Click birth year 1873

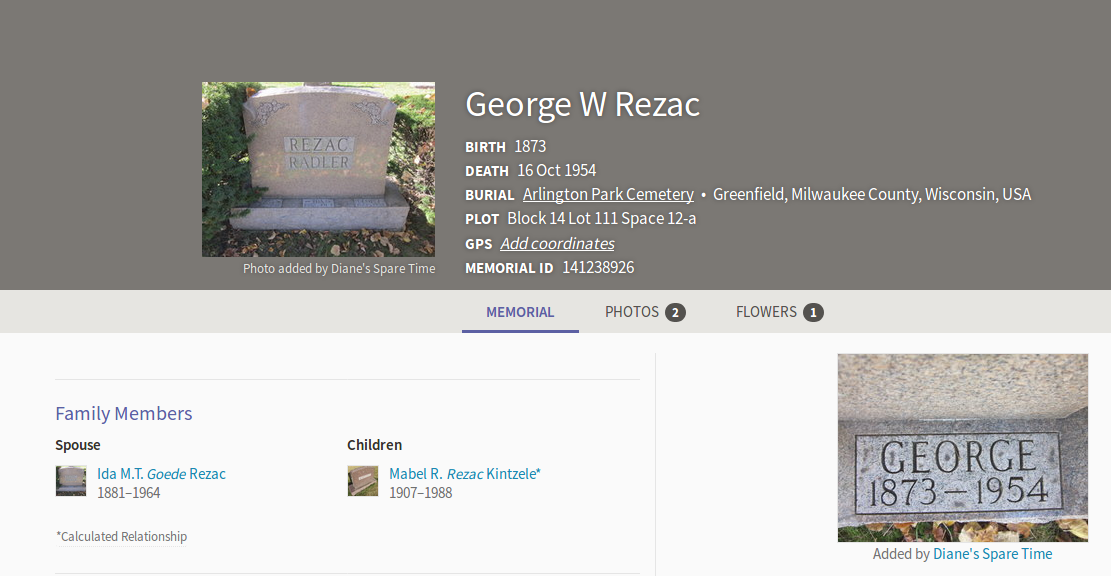coord(530,147)
